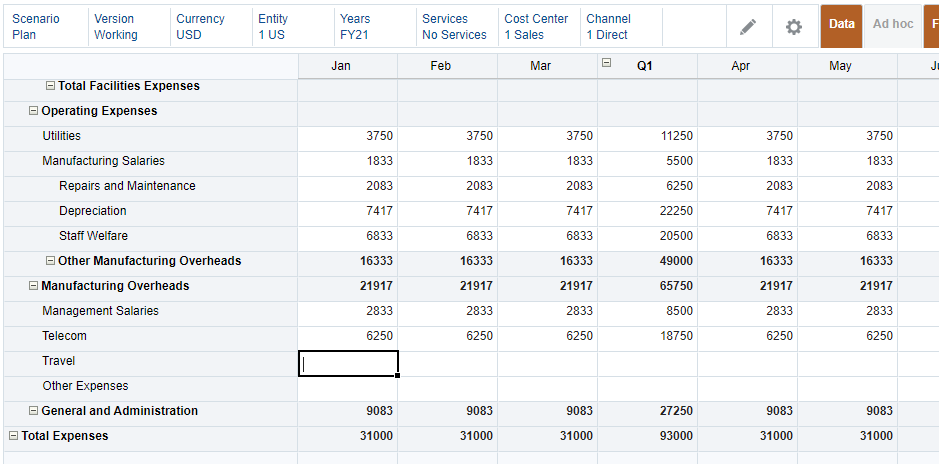Select the Feb column header

click(x=447, y=66)
